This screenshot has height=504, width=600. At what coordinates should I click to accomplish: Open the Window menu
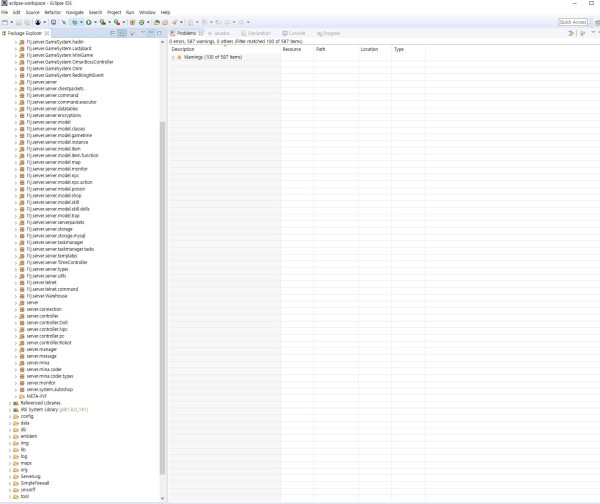click(147, 12)
